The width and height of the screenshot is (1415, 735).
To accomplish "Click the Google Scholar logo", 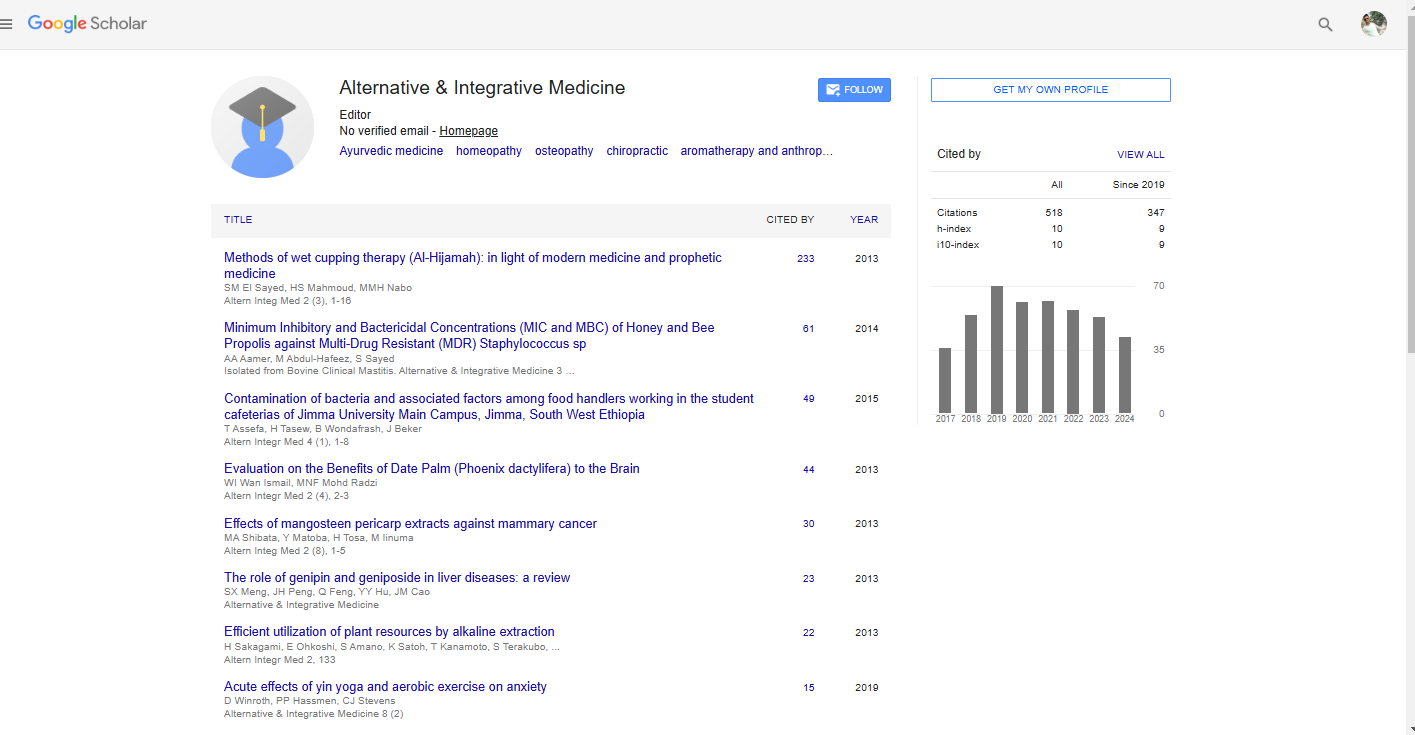I will [87, 24].
